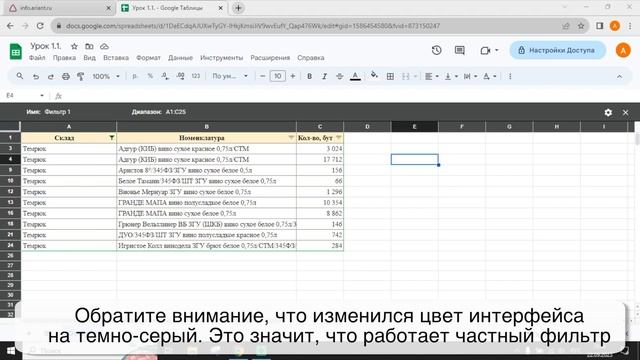
Task: Click the cell with value 17 712
Action: tap(320, 160)
